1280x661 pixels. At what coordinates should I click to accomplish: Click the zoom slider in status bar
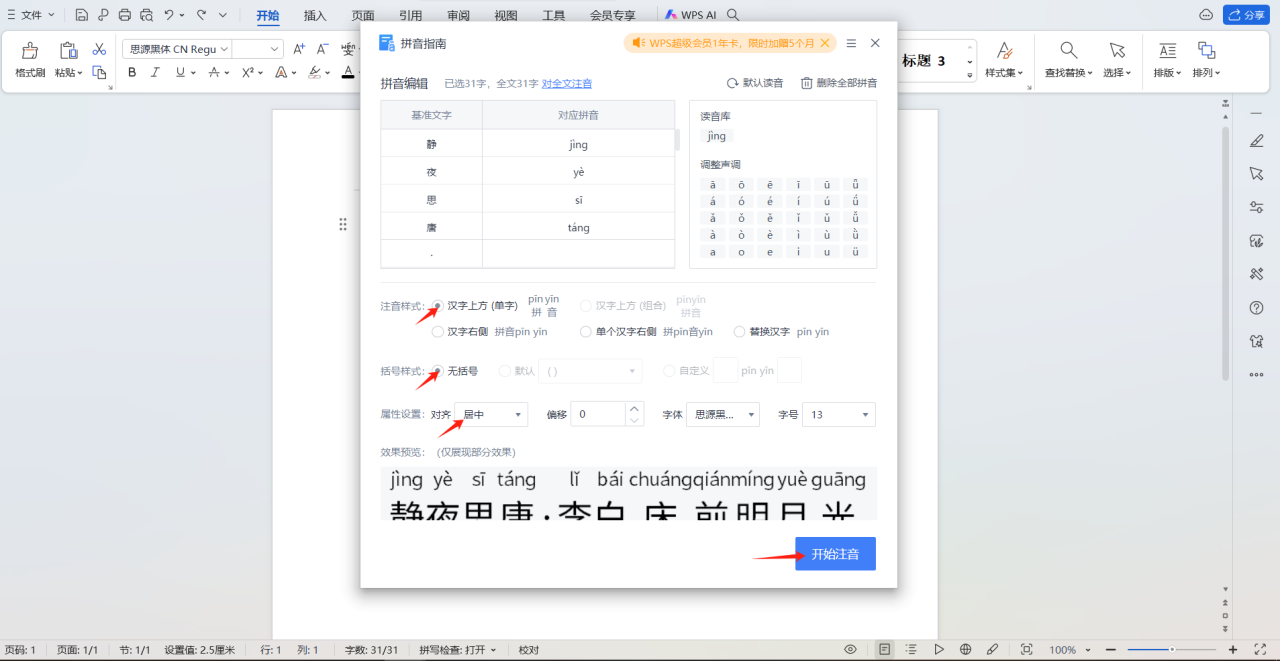[1171, 650]
